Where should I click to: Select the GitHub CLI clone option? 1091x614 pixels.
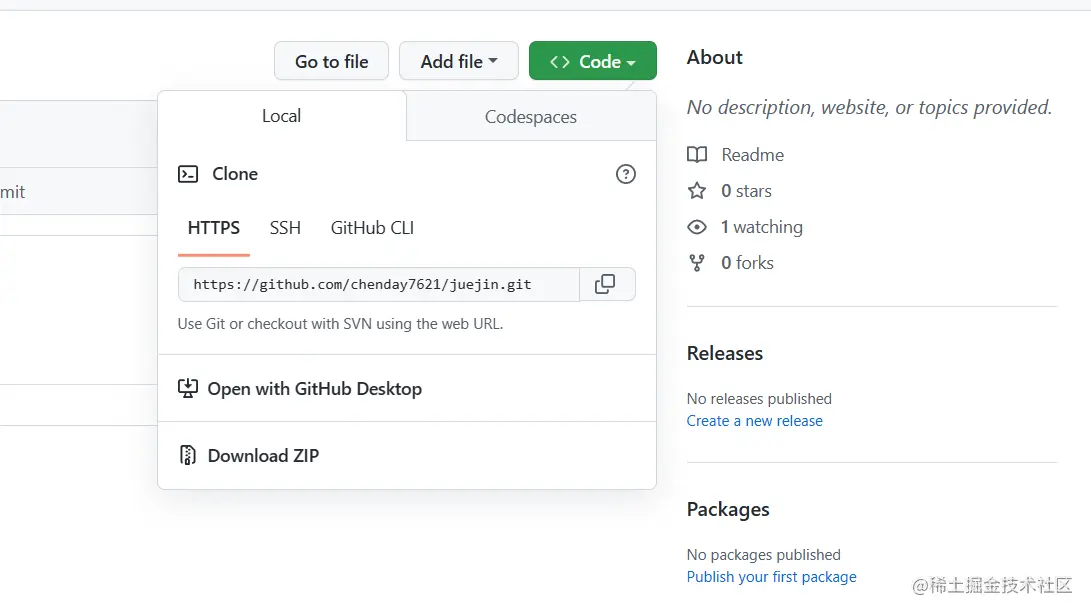(x=372, y=228)
